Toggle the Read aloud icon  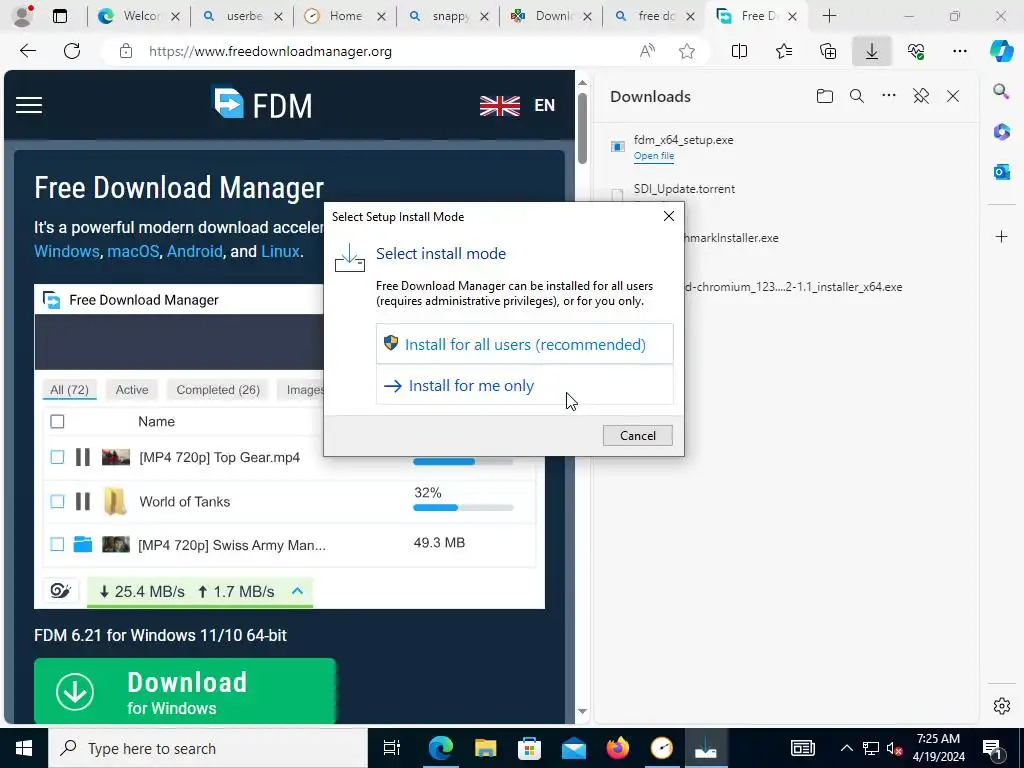tap(647, 51)
